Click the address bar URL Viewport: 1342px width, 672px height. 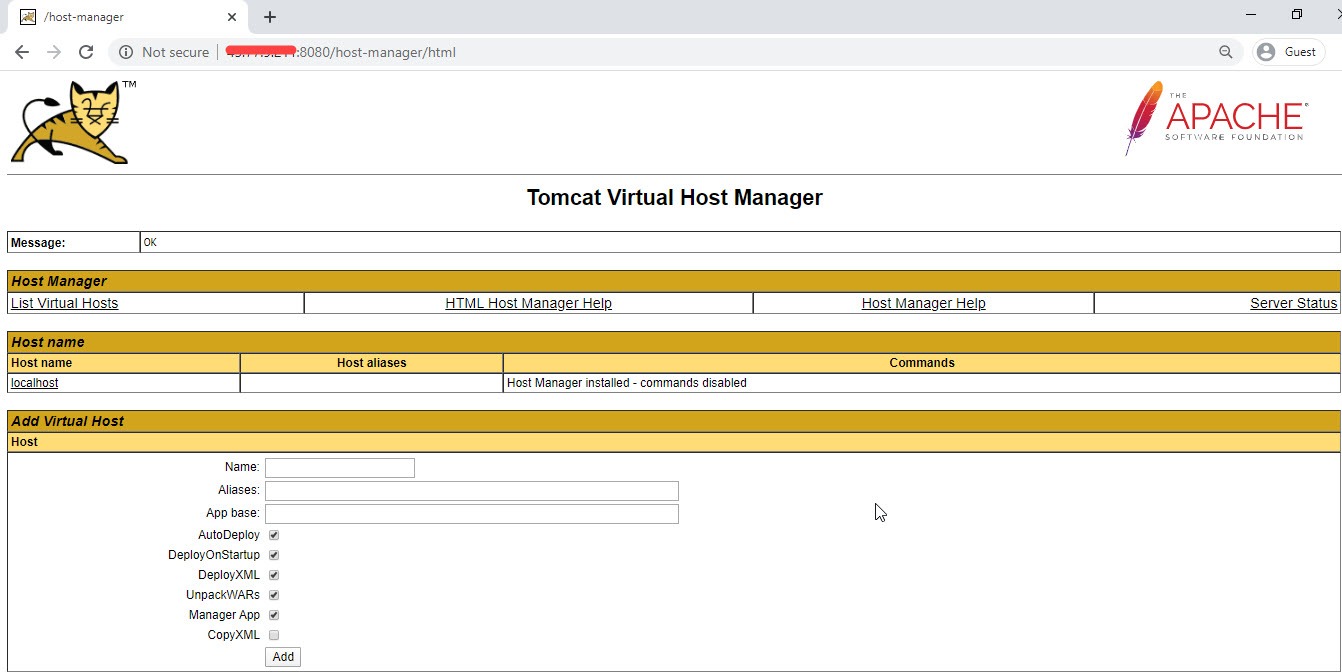341,52
